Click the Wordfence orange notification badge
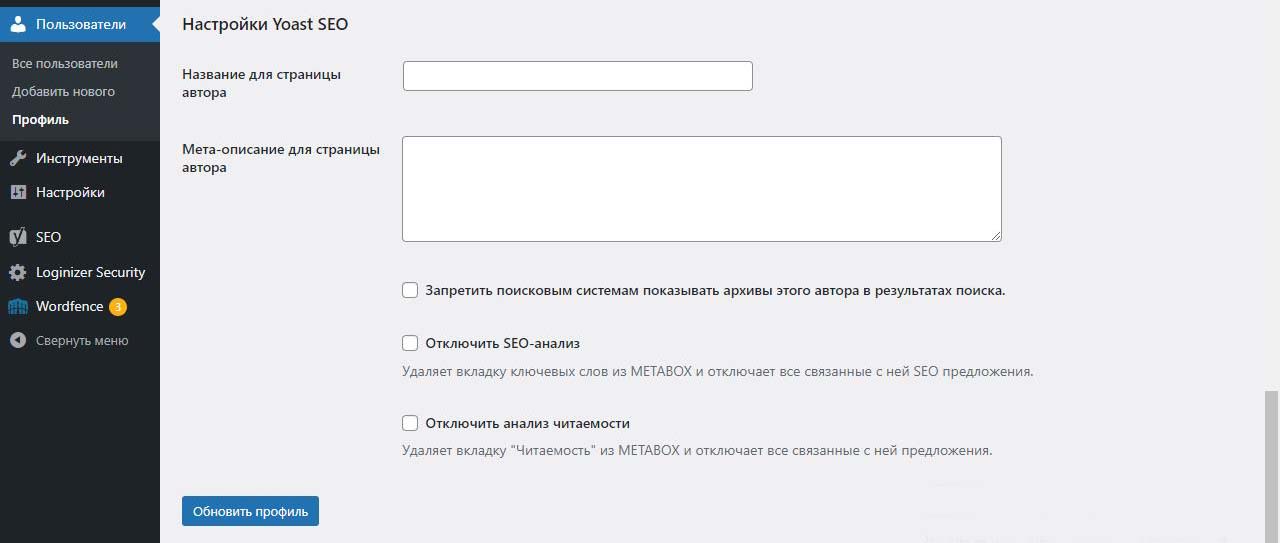The height and width of the screenshot is (543, 1280). [118, 306]
